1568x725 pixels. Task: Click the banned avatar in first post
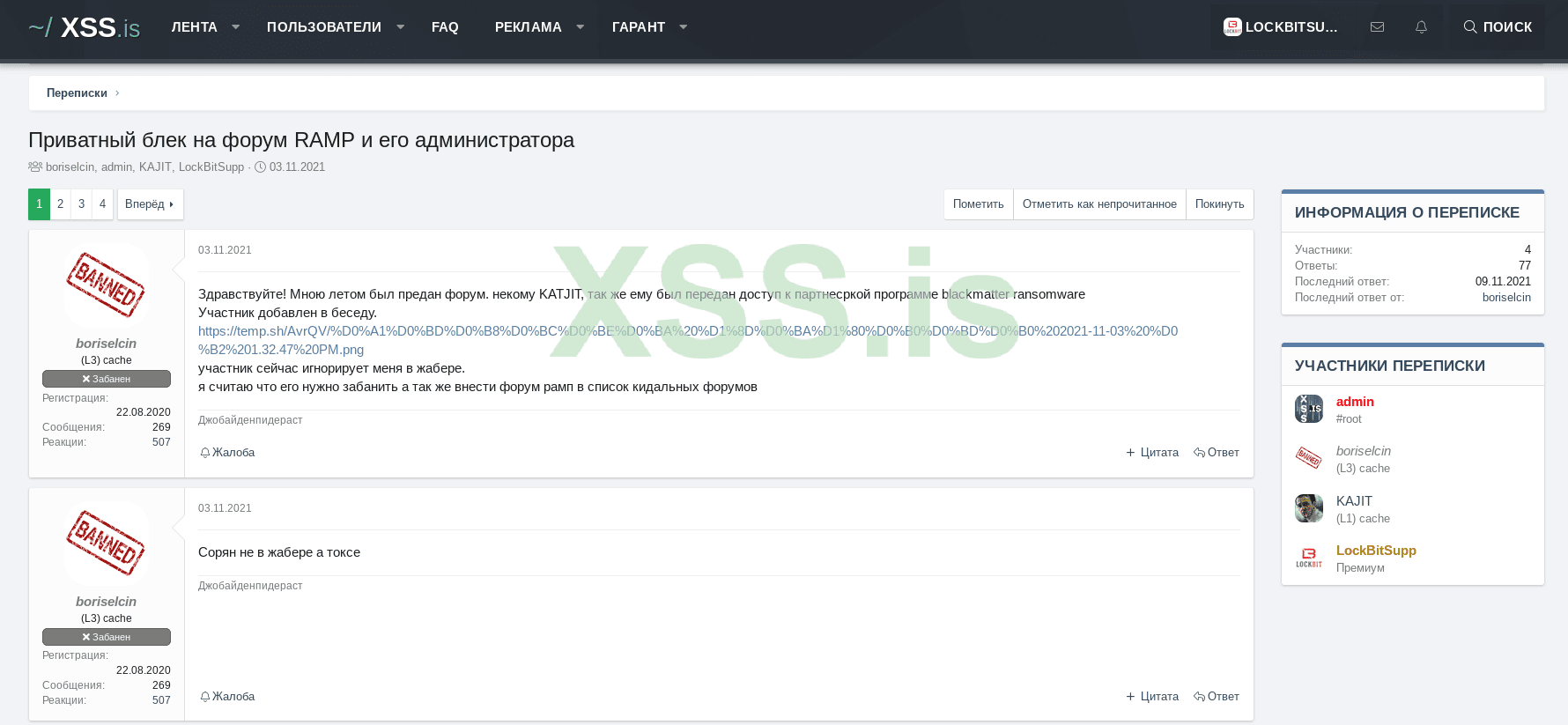point(107,285)
